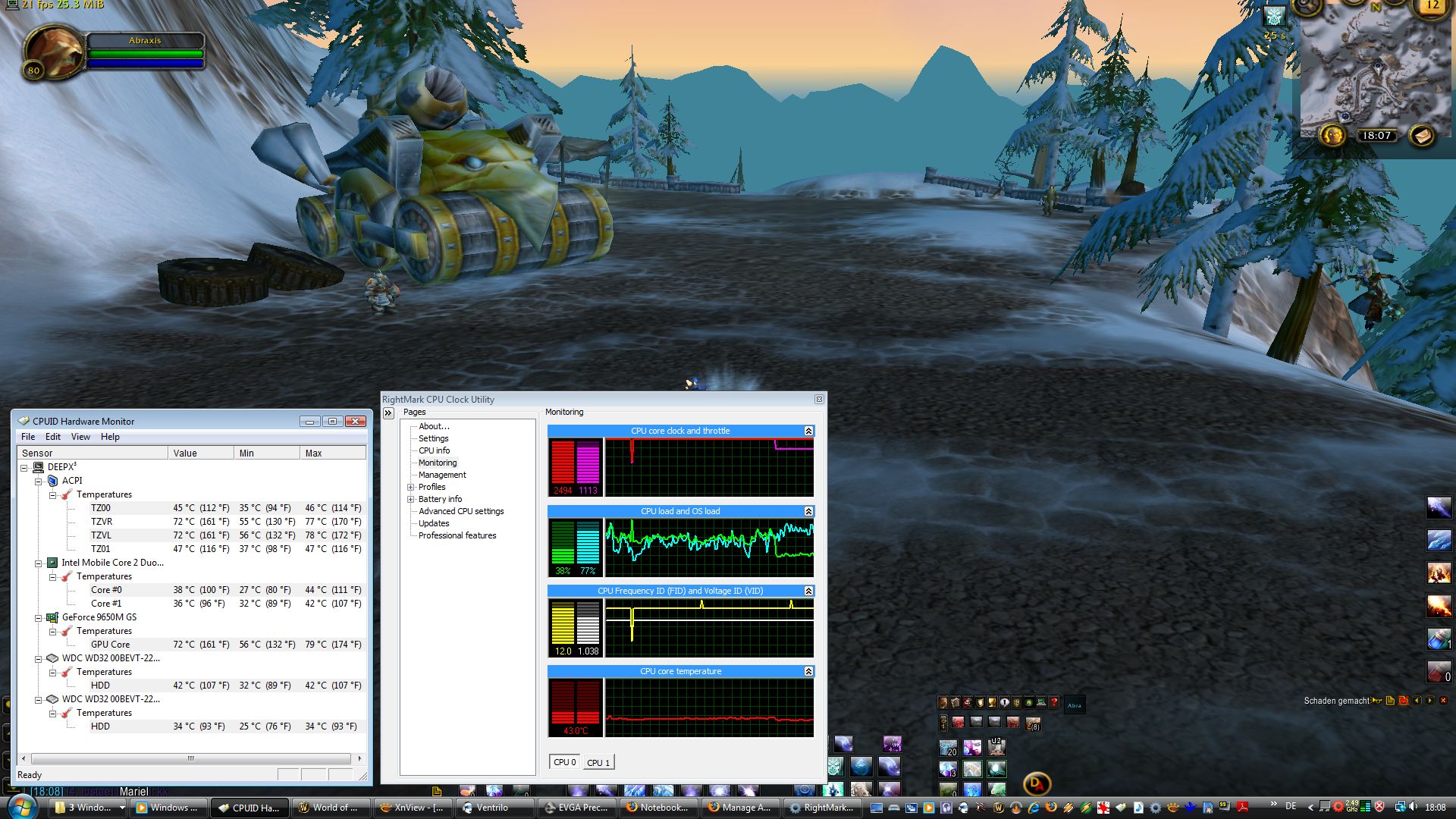The image size is (1456, 819).
Task: Click the red X of damage meter
Action: click(x=1443, y=701)
